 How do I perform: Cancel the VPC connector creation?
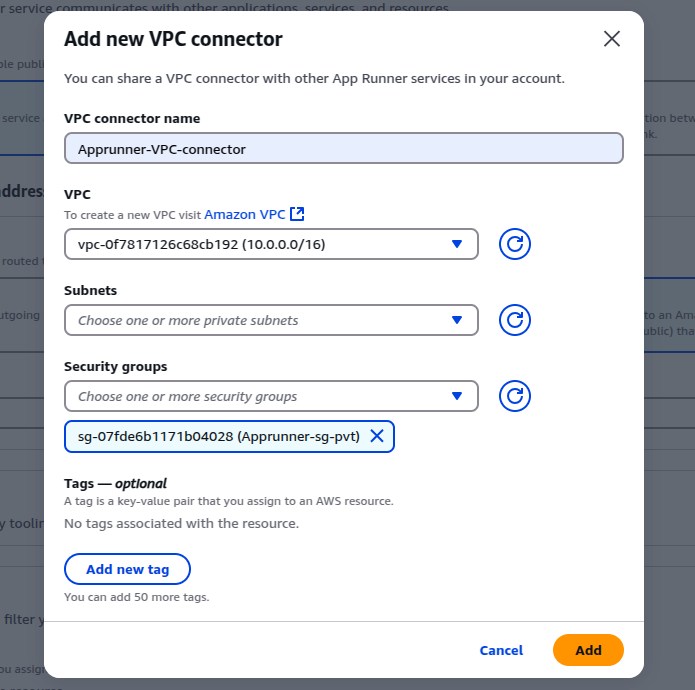[x=501, y=650]
